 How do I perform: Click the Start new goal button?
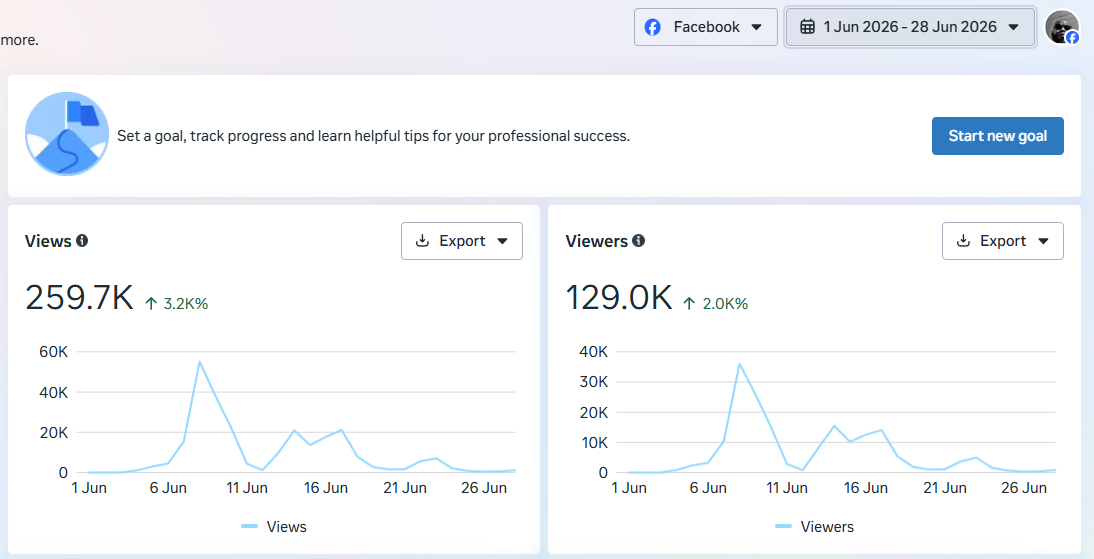[x=997, y=136]
